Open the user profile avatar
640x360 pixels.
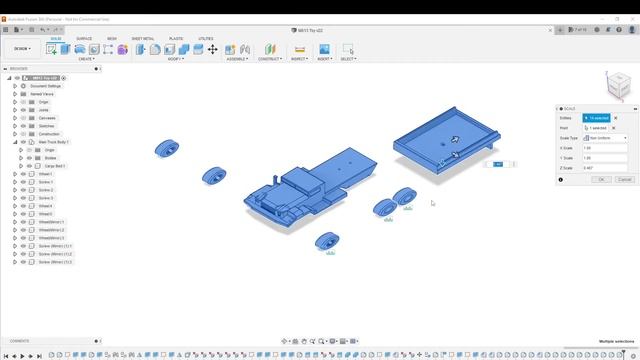point(632,30)
